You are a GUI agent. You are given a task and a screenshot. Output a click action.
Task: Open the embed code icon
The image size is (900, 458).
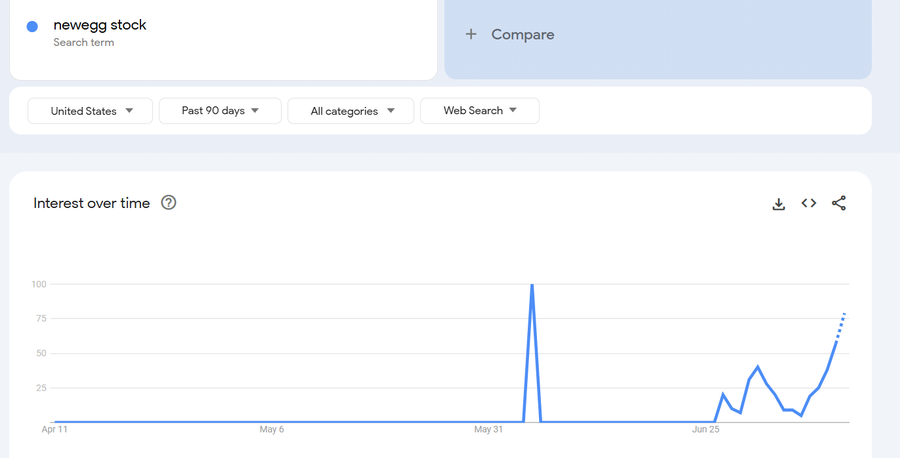[x=809, y=203]
